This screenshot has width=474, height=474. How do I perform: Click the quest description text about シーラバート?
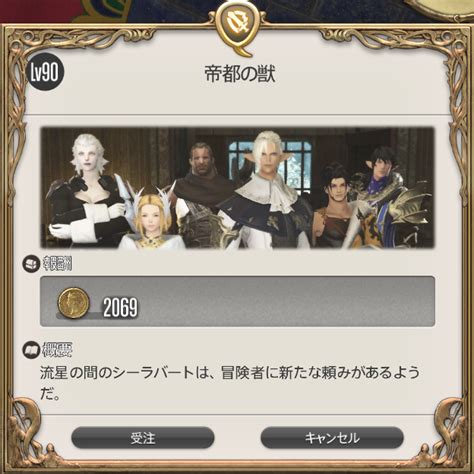[230, 383]
